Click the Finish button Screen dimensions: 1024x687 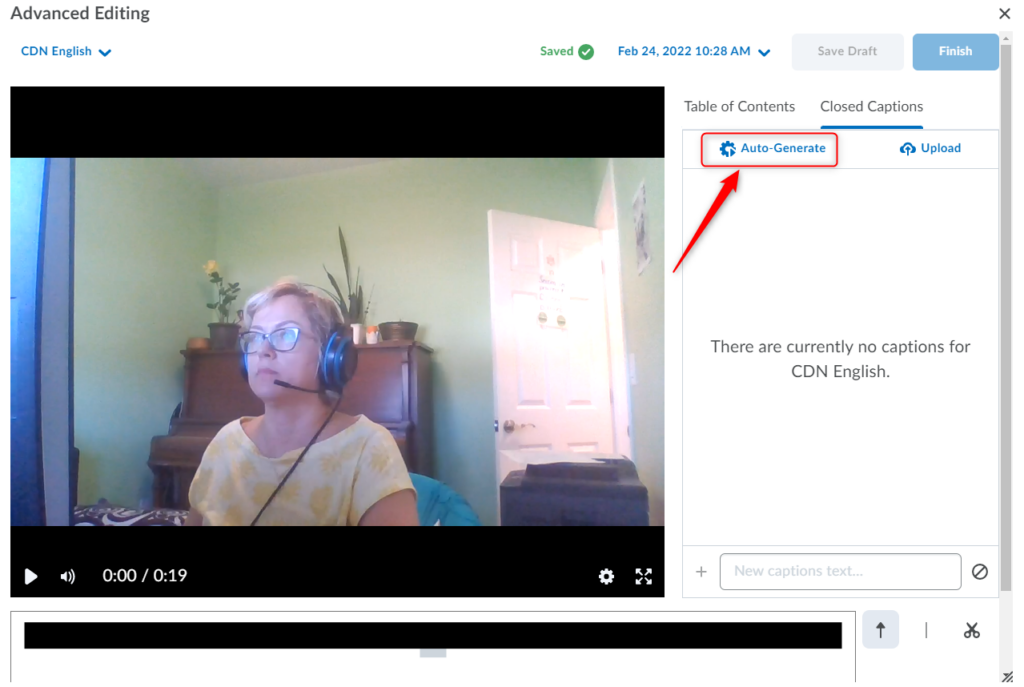955,52
